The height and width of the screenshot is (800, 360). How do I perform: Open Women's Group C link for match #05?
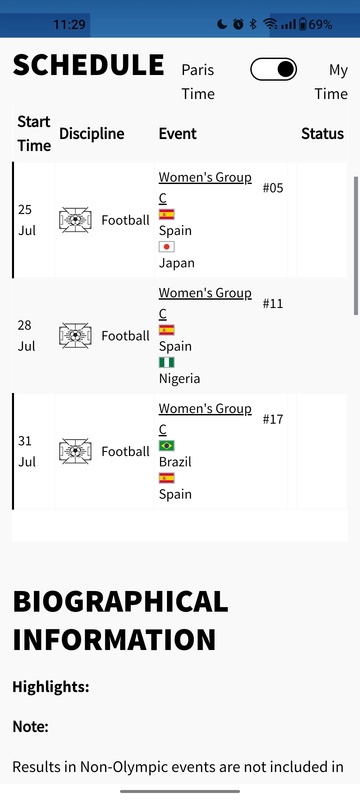coord(205,187)
